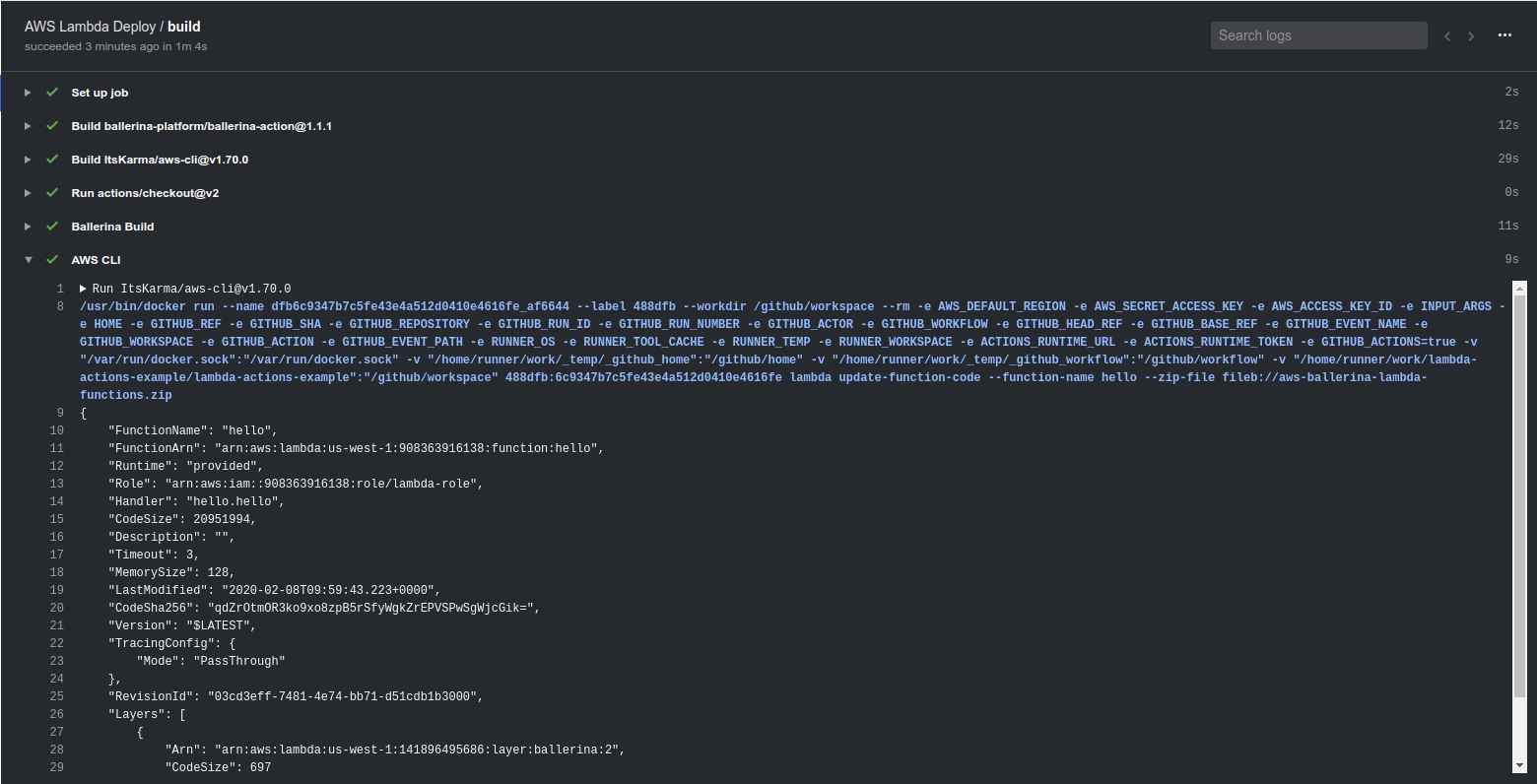The height and width of the screenshot is (784, 1537).
Task: Click the vertical log scrollbar thumb
Action: [x=1519, y=496]
